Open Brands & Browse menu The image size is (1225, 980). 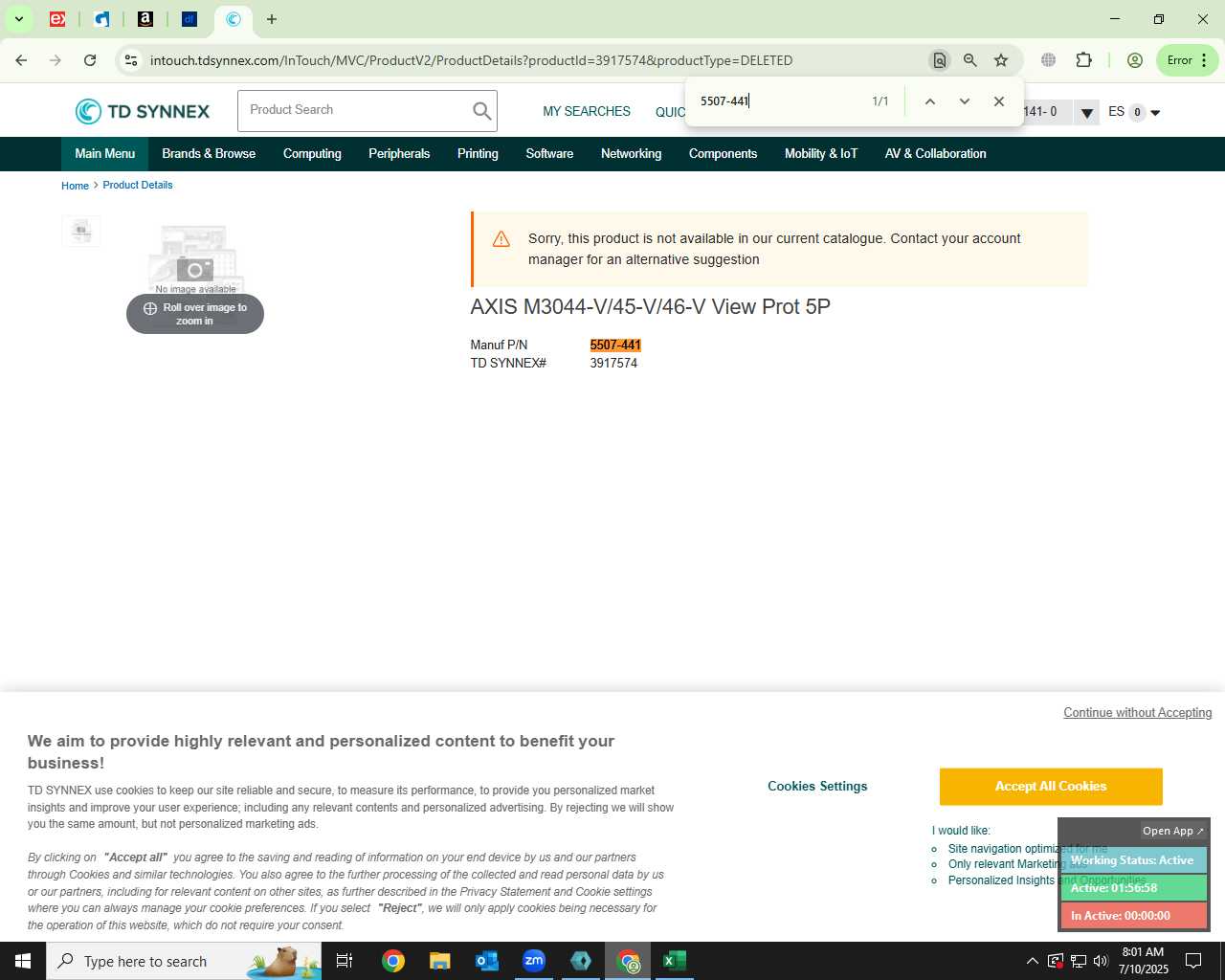(x=209, y=154)
